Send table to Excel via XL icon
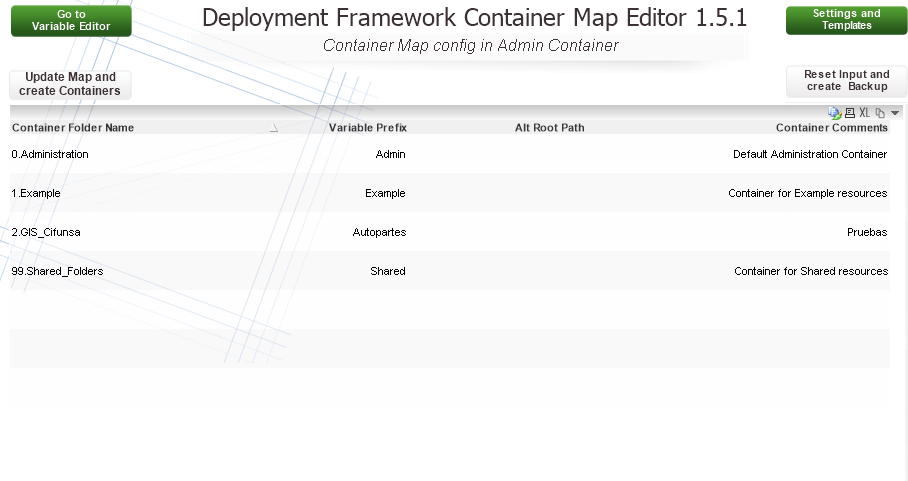 click(x=865, y=113)
